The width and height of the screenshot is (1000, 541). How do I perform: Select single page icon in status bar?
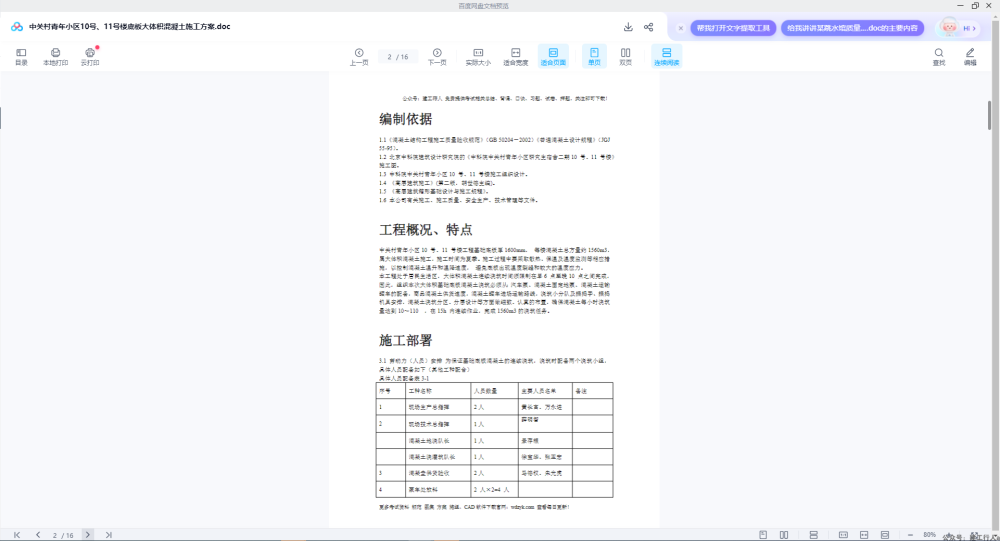tap(763, 535)
